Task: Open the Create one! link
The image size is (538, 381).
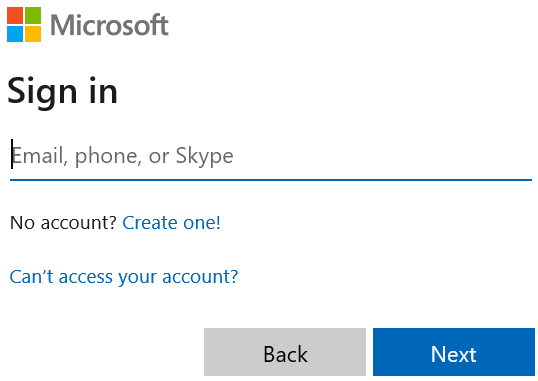Action: point(172,223)
